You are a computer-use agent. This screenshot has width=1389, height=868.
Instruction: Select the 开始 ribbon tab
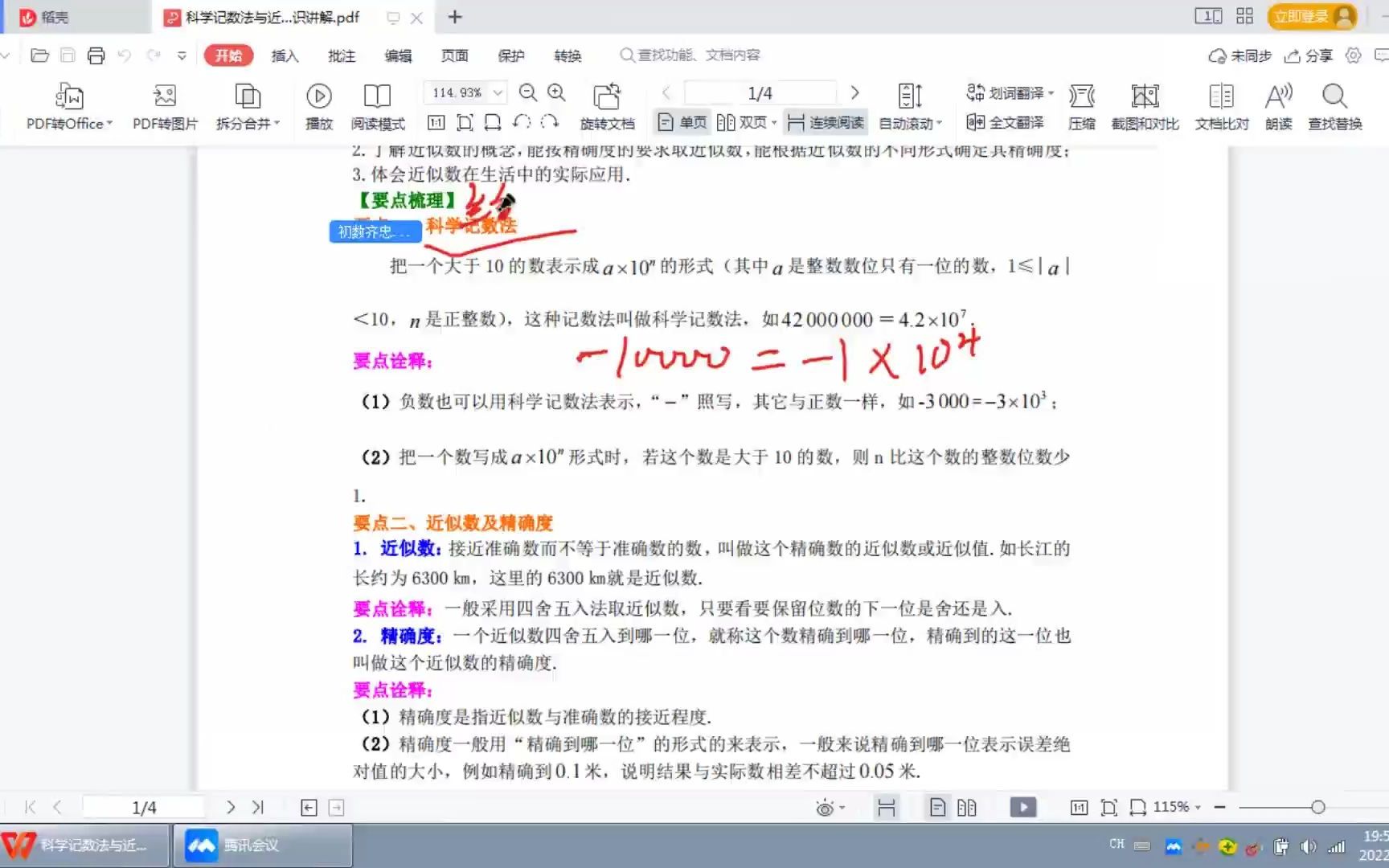point(228,55)
